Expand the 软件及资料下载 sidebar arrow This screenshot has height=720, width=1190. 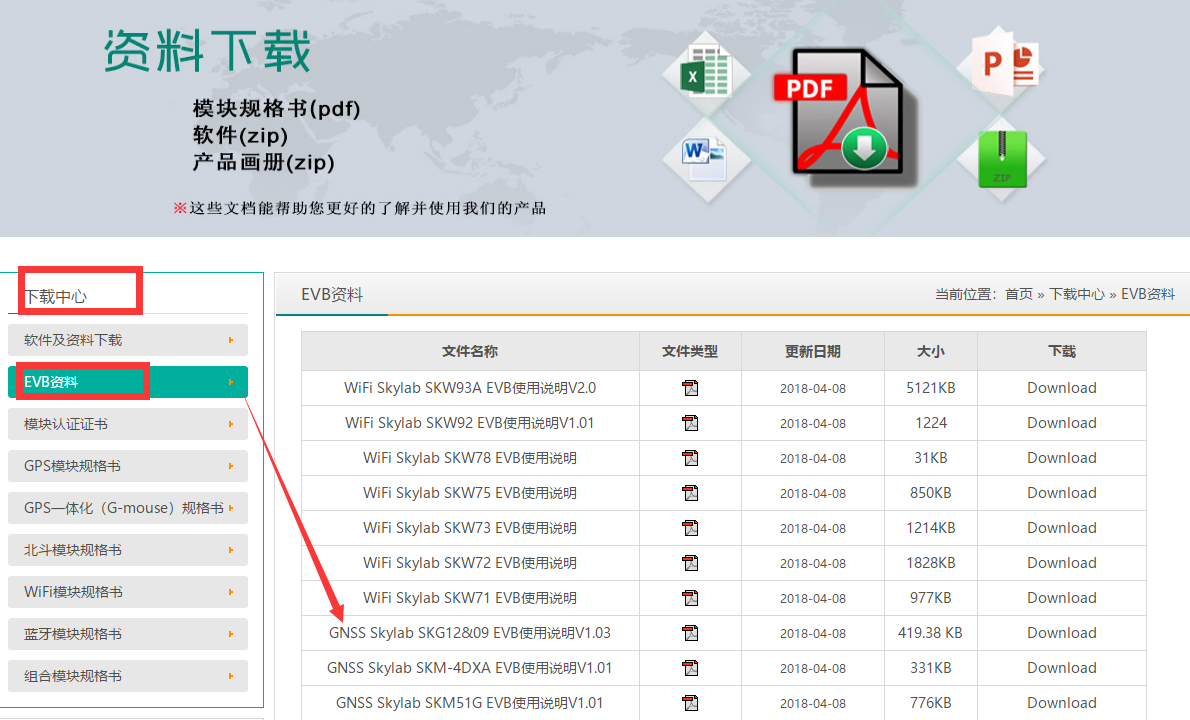[231, 340]
